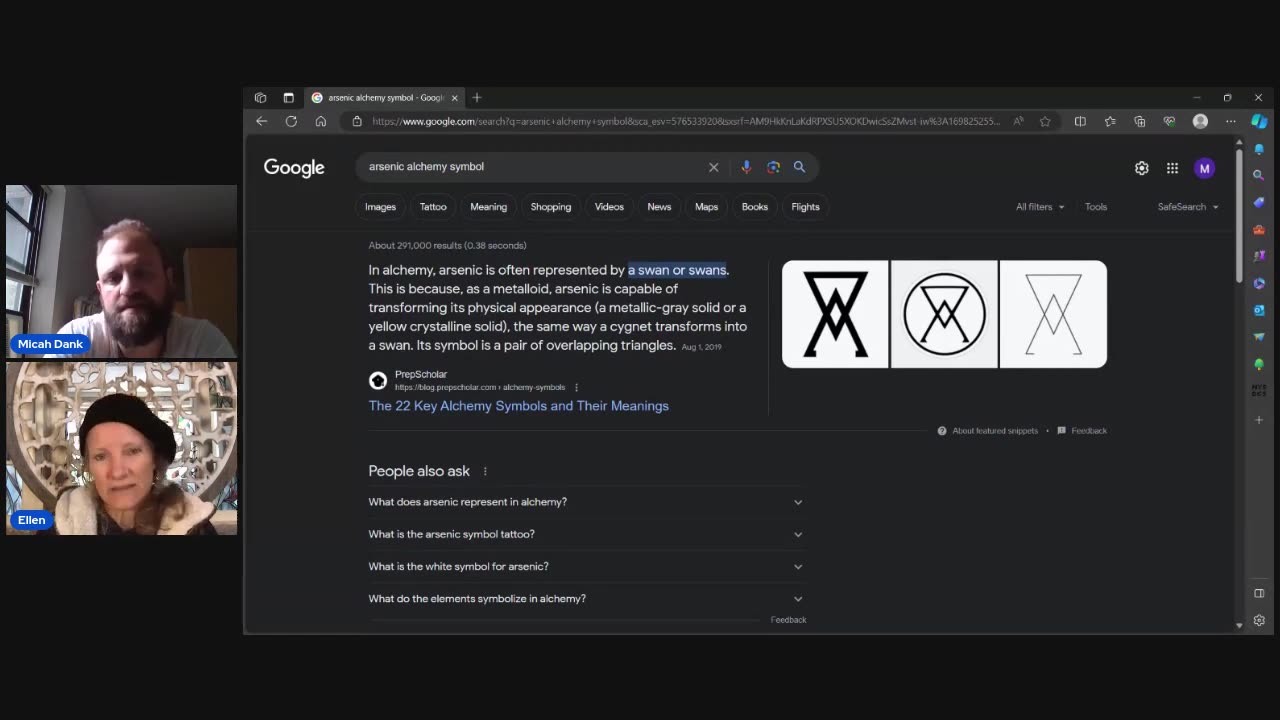Click Feedback below People also ask

click(788, 620)
